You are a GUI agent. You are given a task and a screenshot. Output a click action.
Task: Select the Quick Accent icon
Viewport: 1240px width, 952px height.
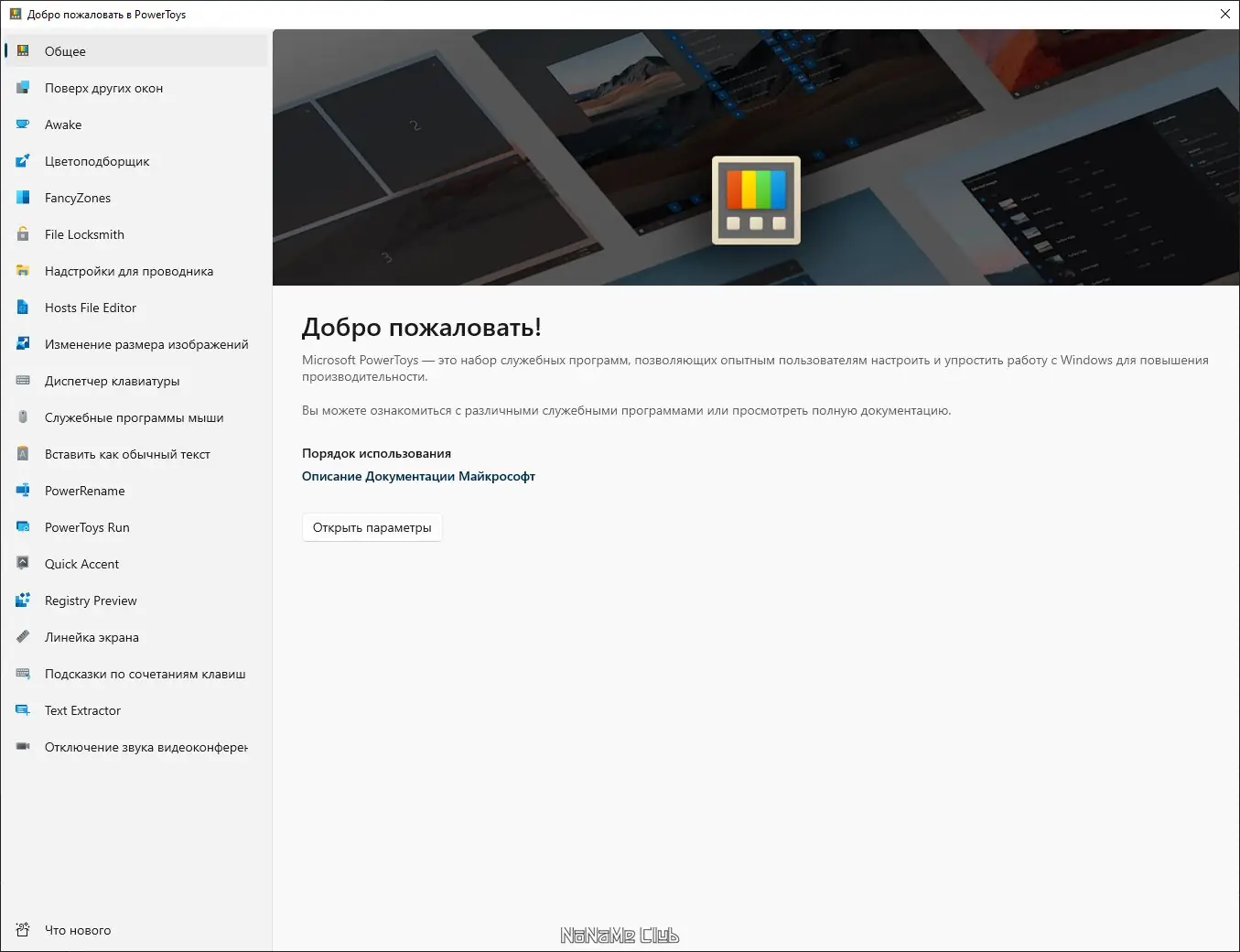[x=22, y=564]
